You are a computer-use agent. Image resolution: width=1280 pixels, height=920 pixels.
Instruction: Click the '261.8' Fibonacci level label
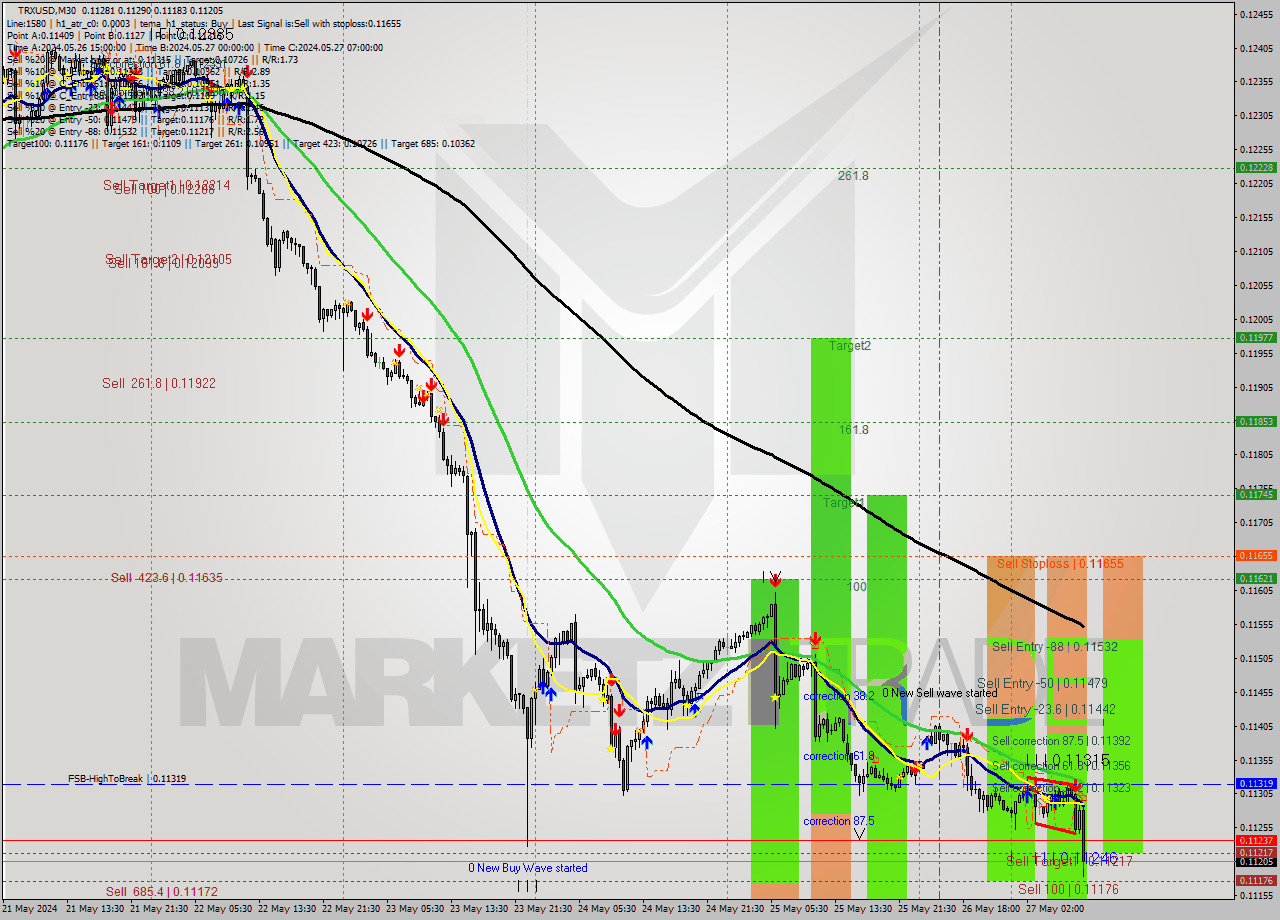853,175
